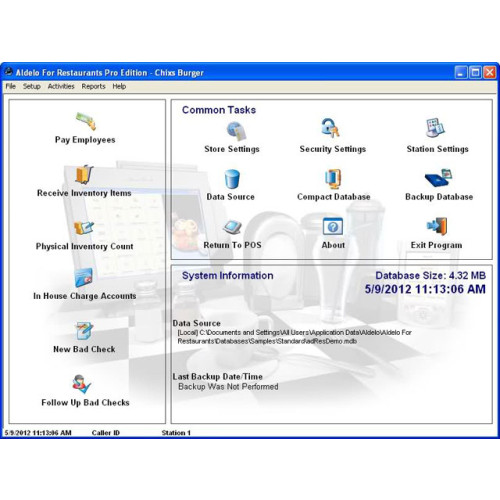500x500 pixels.
Task: Click the Compact Database label
Action: click(x=334, y=197)
